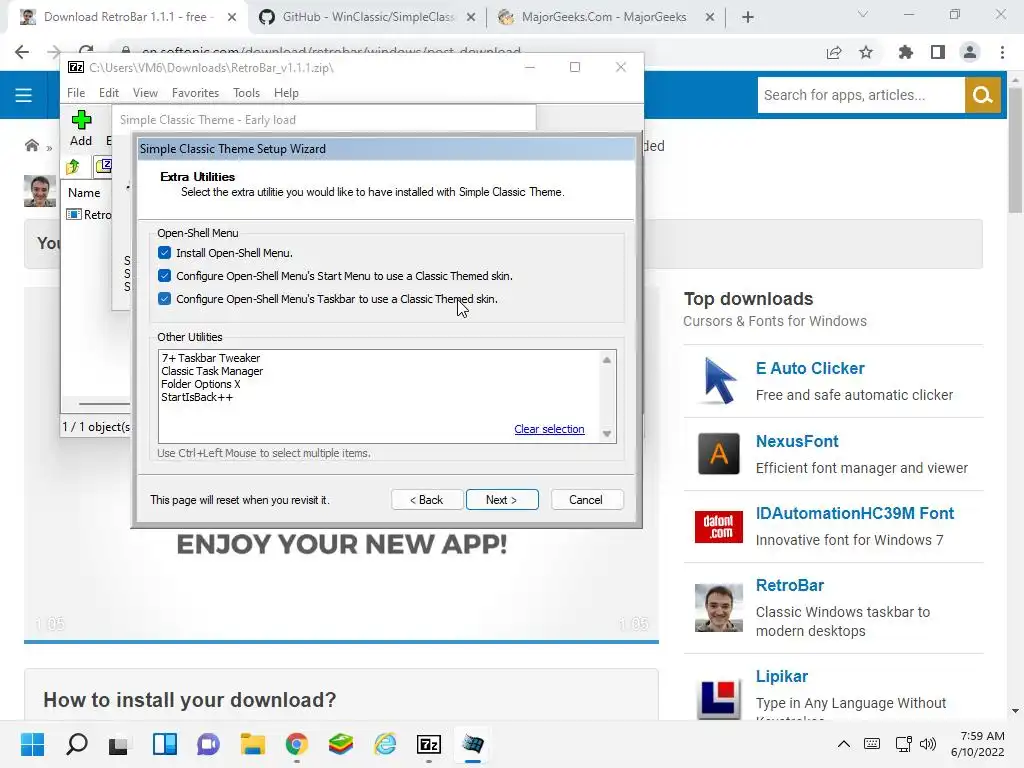The height and width of the screenshot is (768, 1024).
Task: Click E Auto Clicker cursor icon
Action: [718, 381]
